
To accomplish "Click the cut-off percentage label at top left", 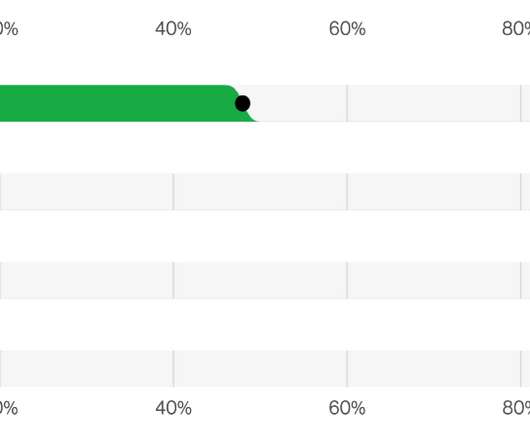I will [x=9, y=28].
